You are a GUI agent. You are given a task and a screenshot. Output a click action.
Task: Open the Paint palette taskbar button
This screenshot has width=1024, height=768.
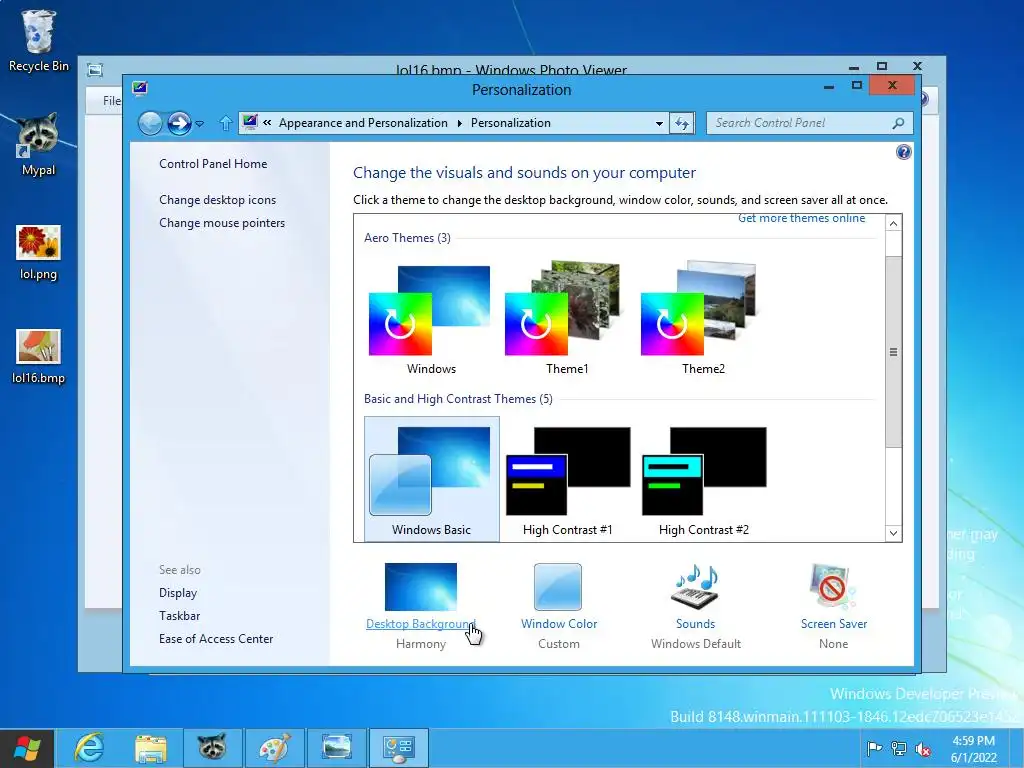tap(274, 748)
